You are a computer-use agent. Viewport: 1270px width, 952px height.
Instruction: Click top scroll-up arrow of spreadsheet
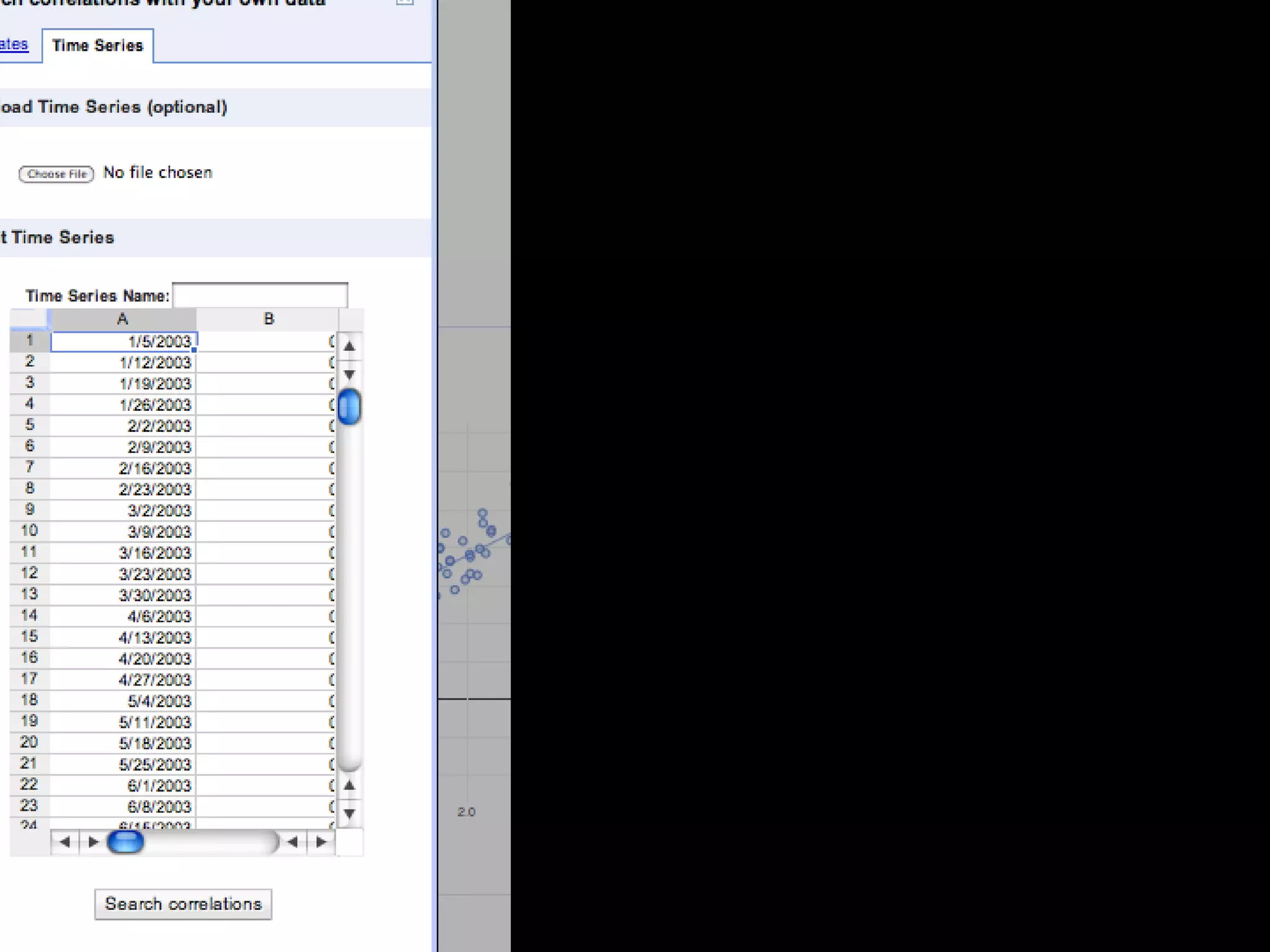click(349, 346)
